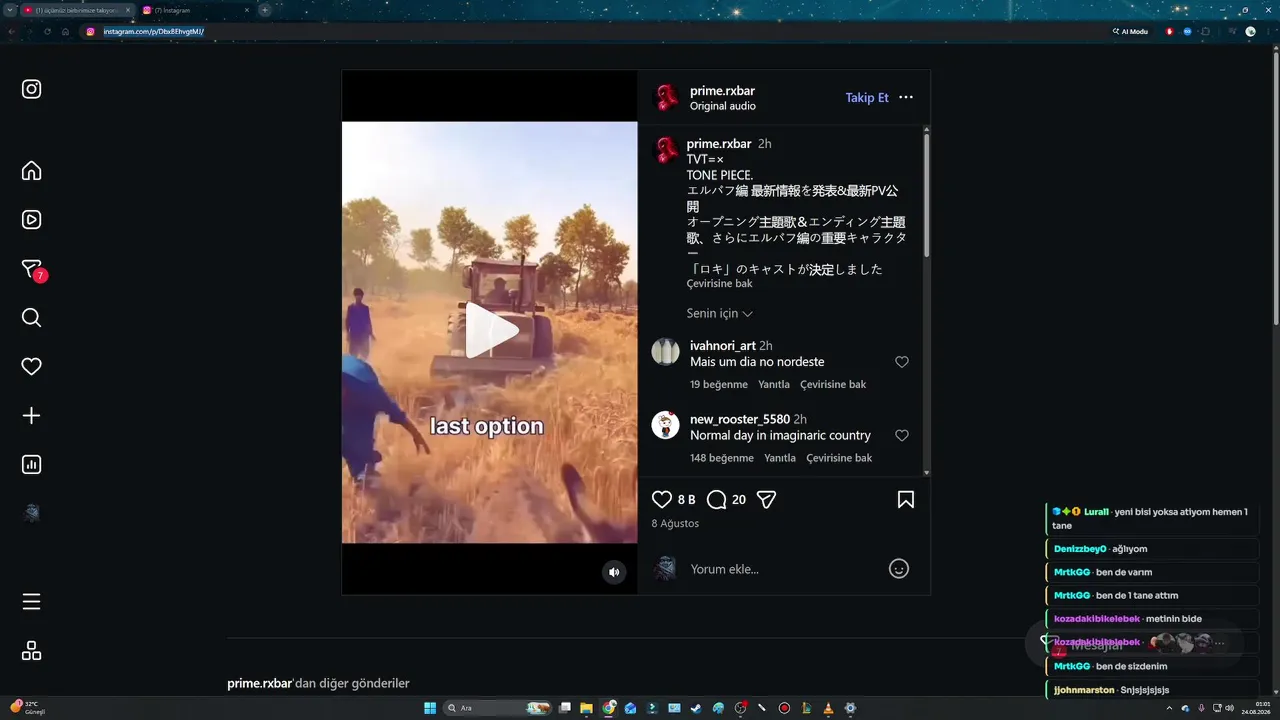This screenshot has height=720, width=1280.
Task: Open Settings gear in taskbar
Action: pos(850,708)
